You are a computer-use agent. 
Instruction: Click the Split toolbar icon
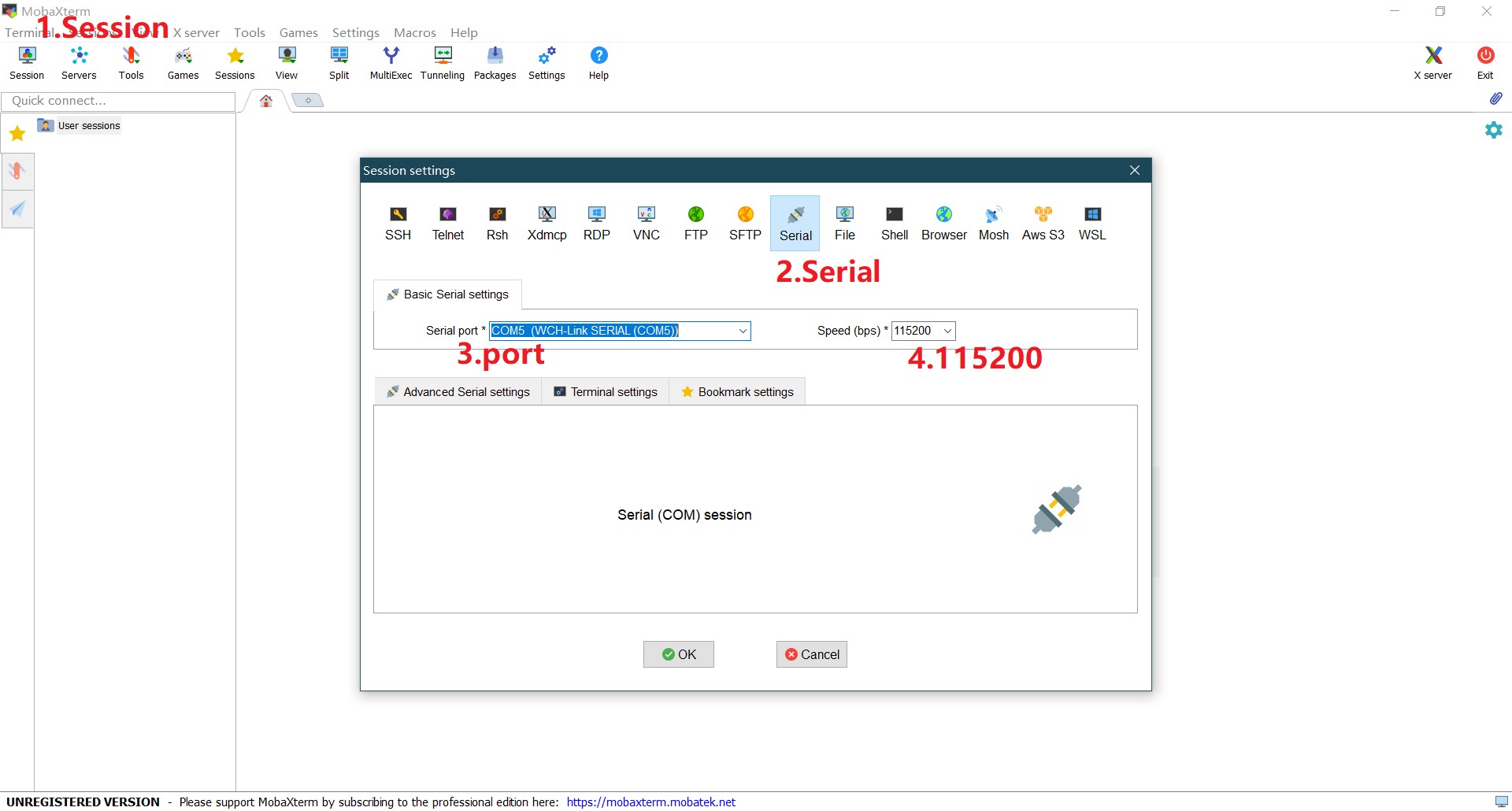(x=339, y=63)
